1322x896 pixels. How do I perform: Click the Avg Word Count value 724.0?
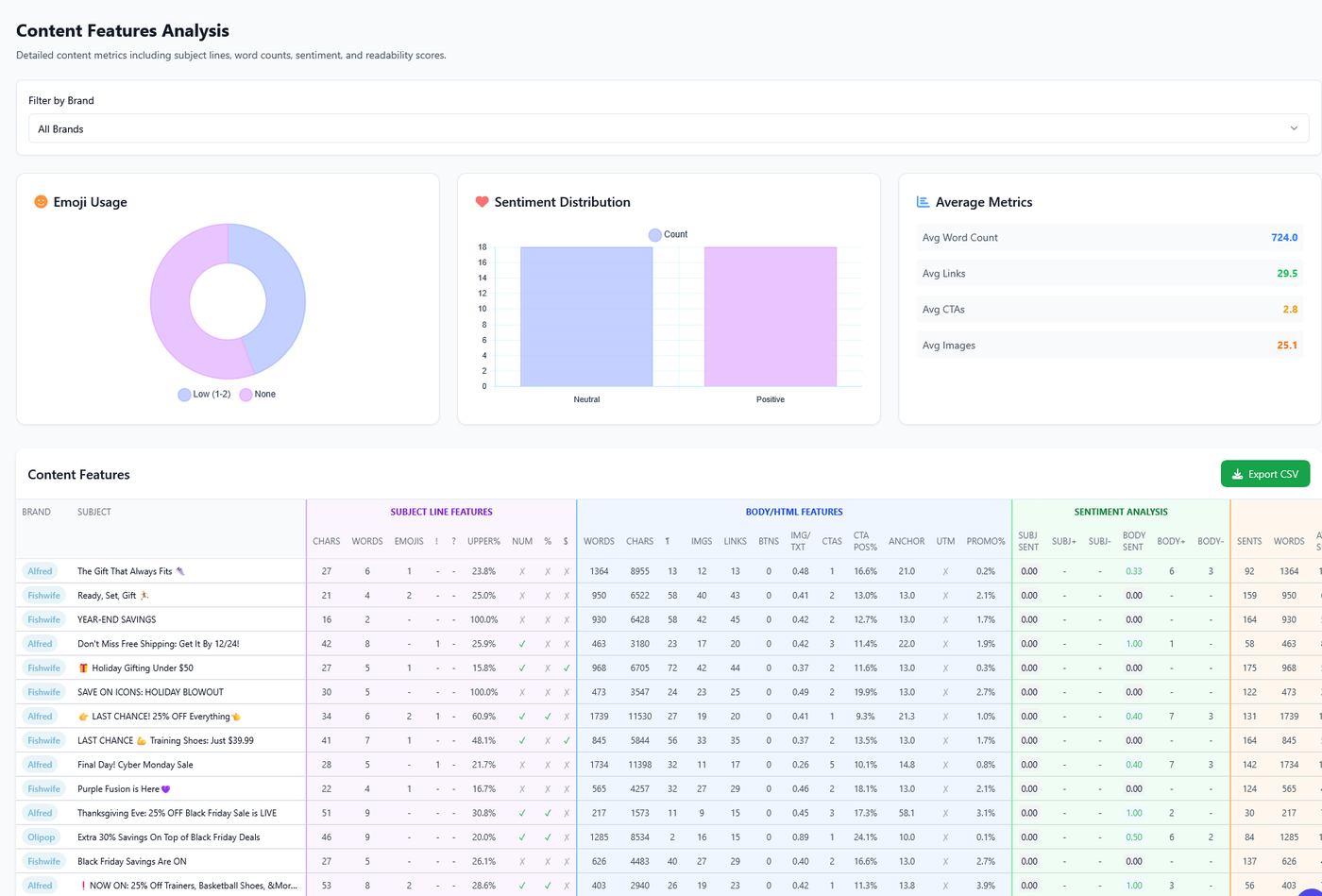(1284, 238)
